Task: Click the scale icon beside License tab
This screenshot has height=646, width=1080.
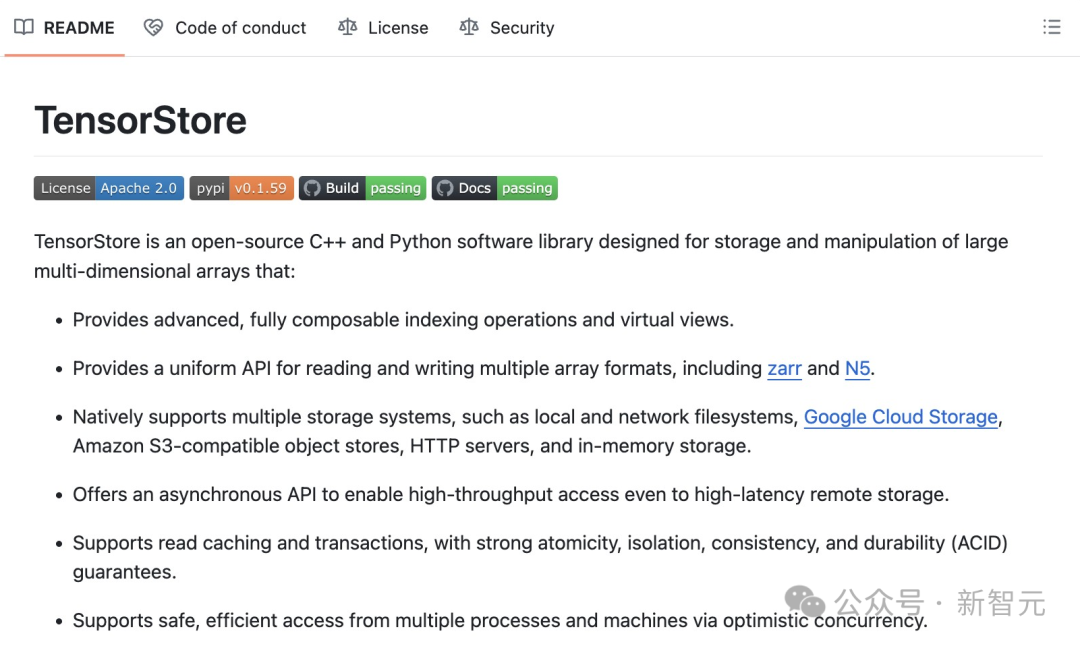Action: tap(347, 27)
